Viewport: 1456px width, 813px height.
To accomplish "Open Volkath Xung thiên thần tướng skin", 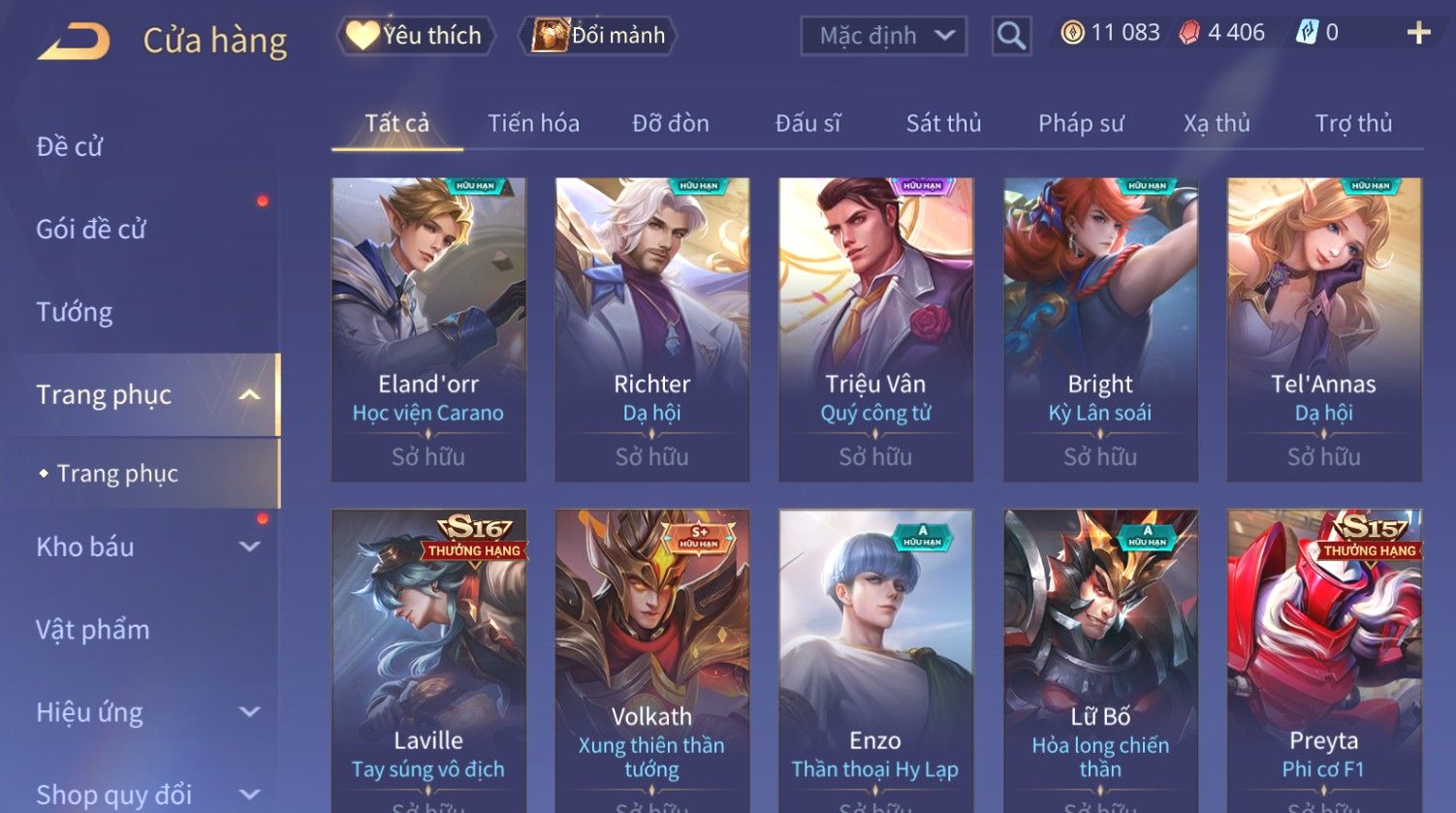I will click(x=652, y=661).
